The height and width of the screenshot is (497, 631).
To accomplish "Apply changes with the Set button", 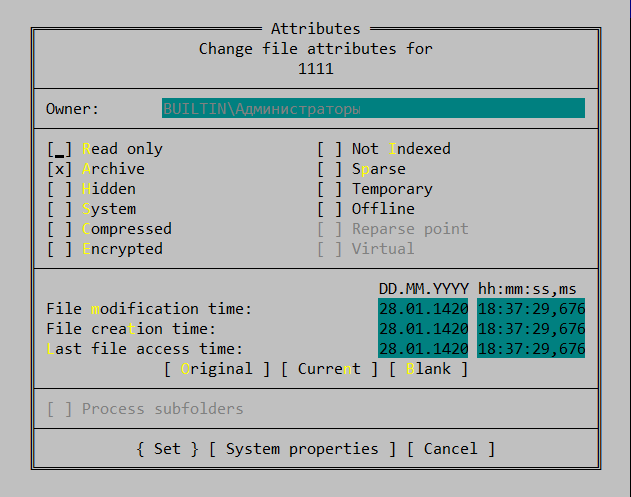I will click(x=167, y=449).
